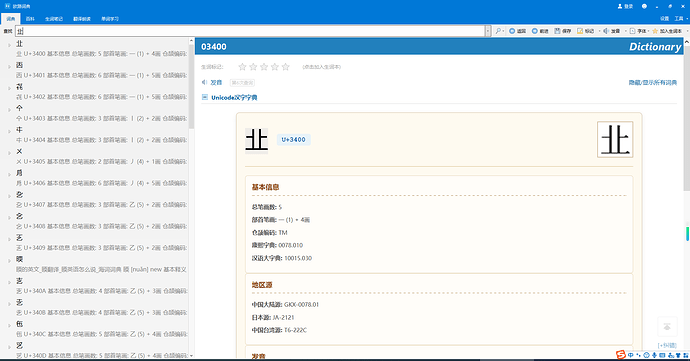Add word with 加入生词本 star icon
The image size is (690, 361).
point(655,31)
